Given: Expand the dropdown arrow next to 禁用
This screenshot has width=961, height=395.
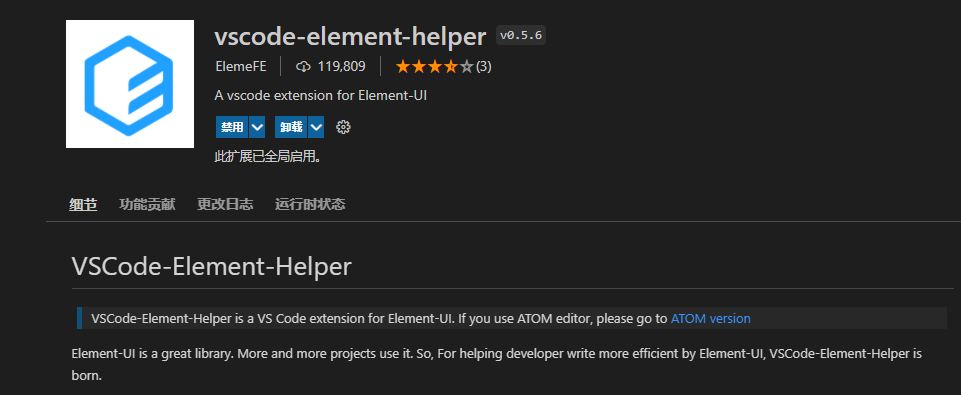Looking at the screenshot, I should [x=257, y=127].
